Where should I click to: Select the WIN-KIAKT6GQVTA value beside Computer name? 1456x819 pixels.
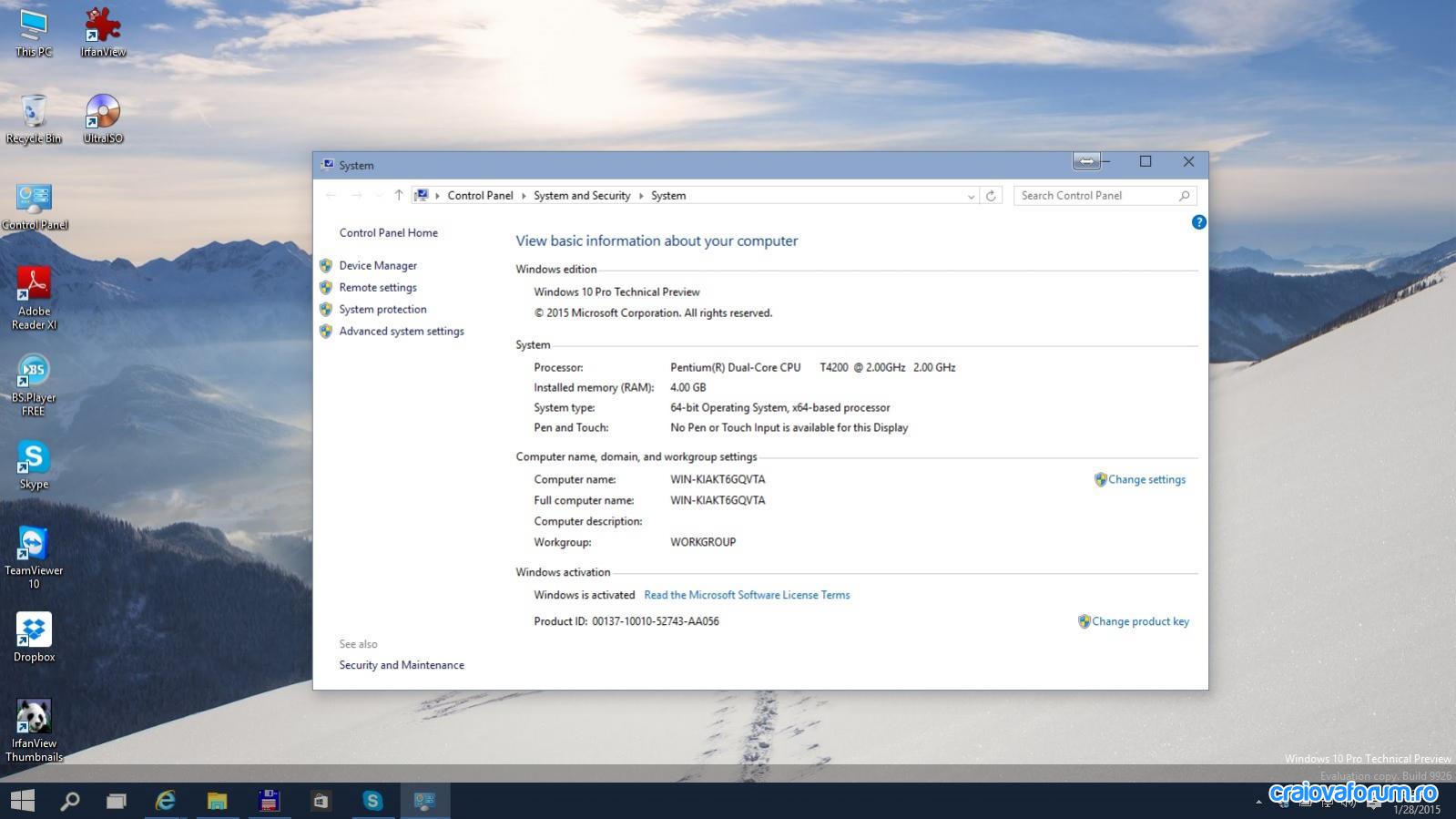(718, 479)
